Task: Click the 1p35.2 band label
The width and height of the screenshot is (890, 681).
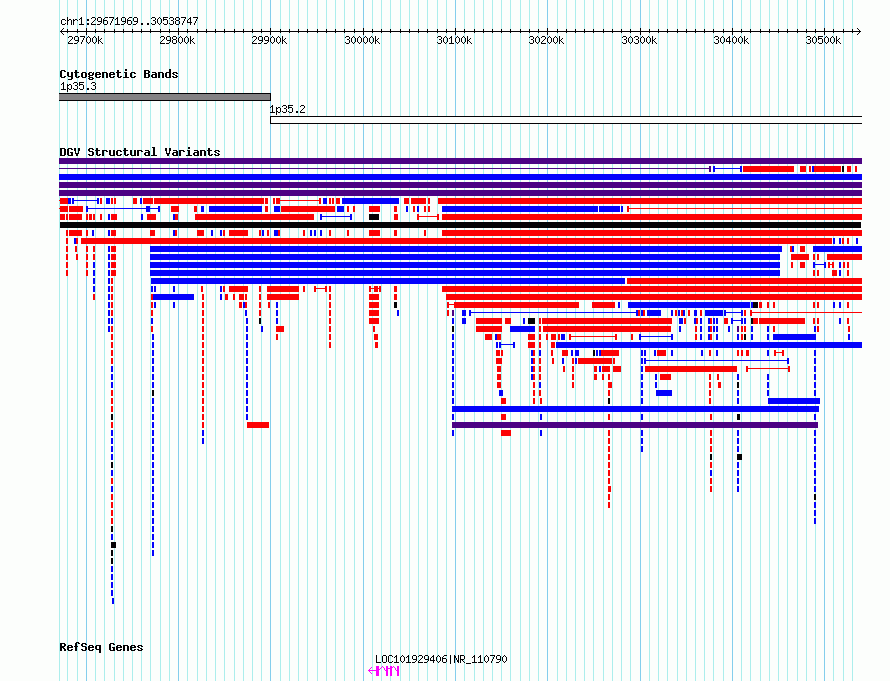Action: tap(287, 110)
